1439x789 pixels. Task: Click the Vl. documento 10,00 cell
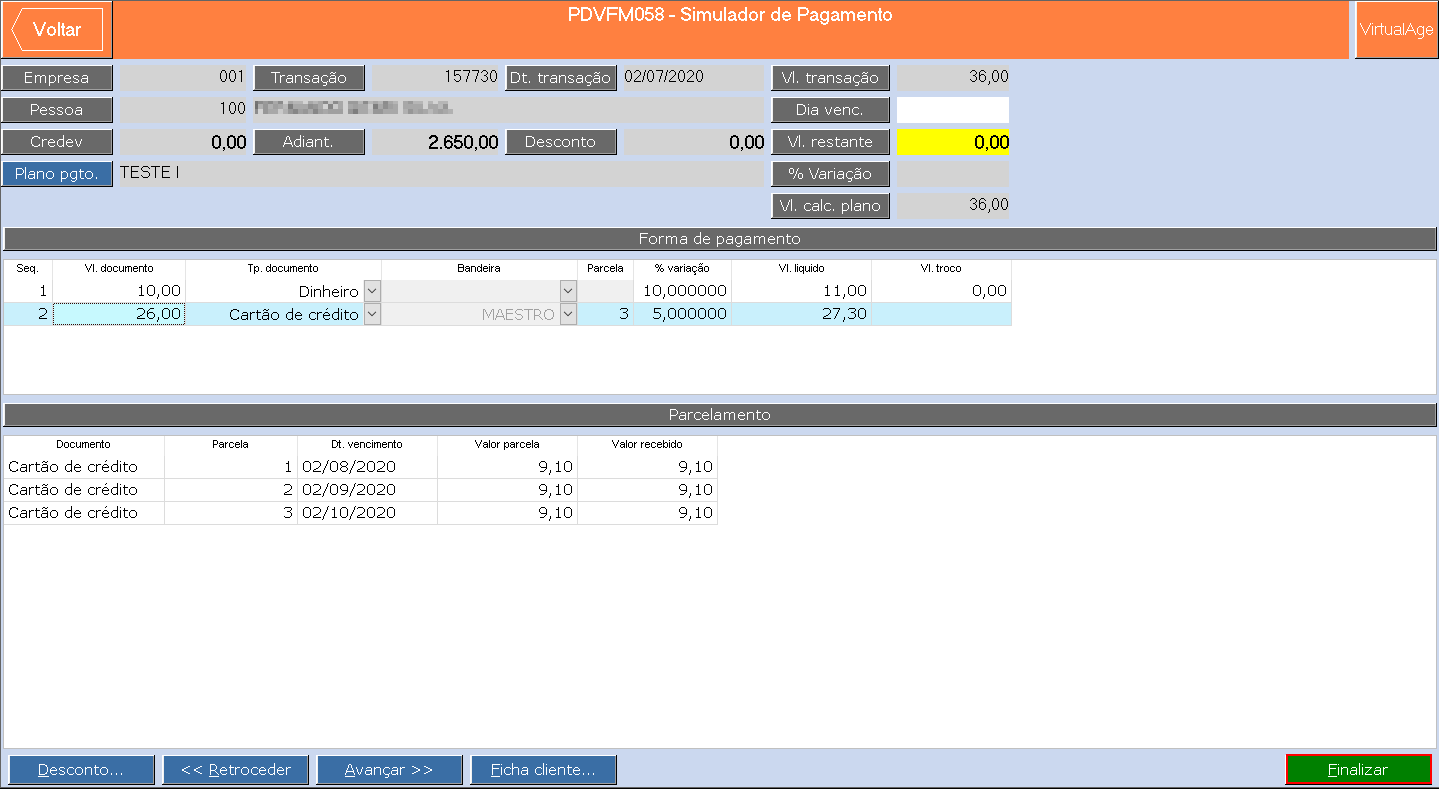[119, 291]
